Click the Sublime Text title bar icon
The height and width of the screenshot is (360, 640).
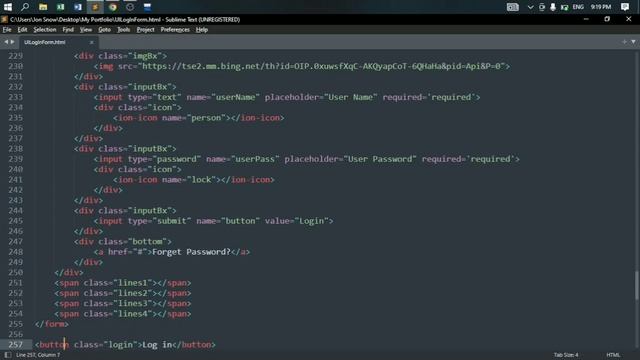point(4,19)
